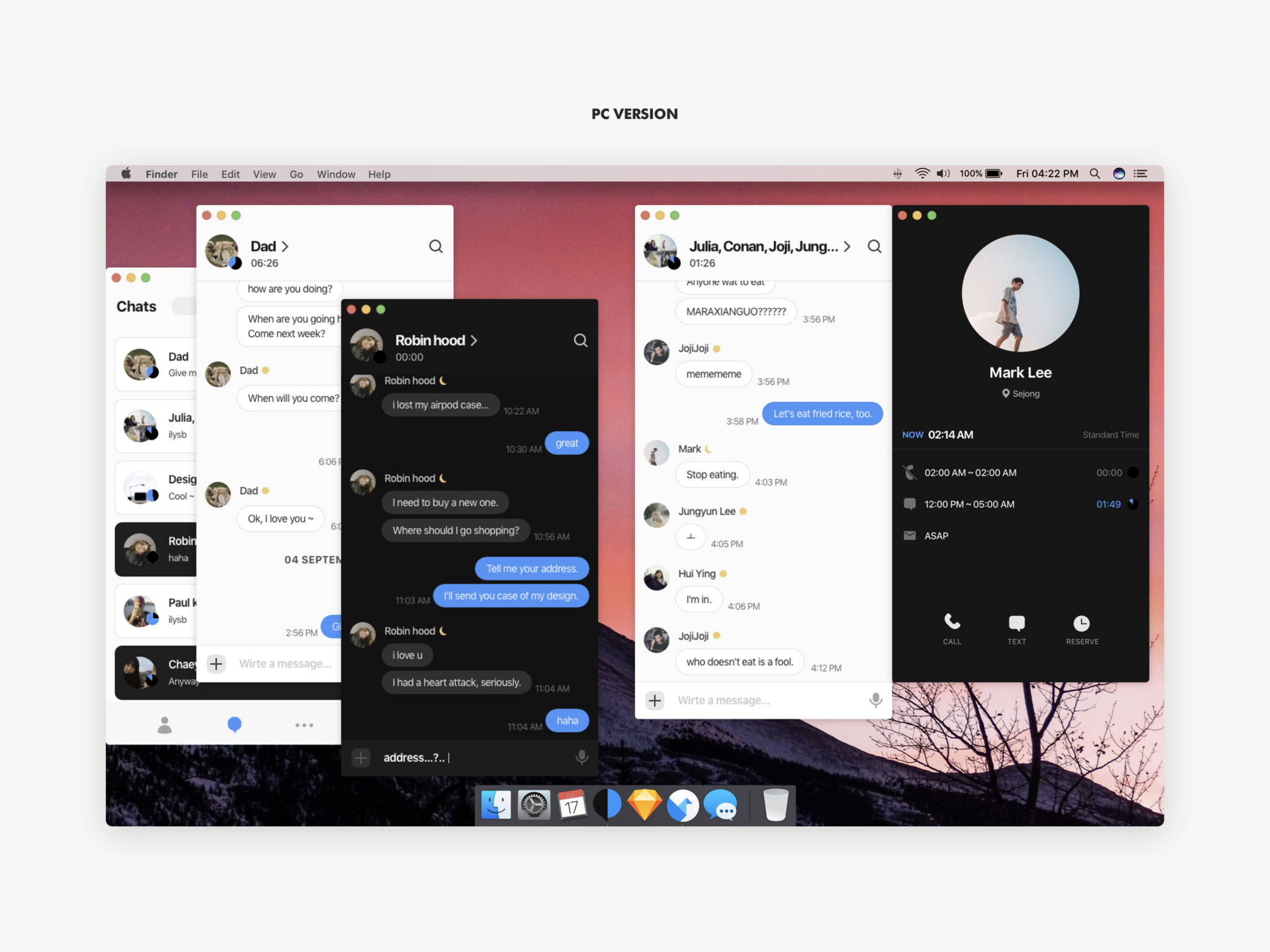Viewport: 1270px width, 952px height.
Task: Open System Preferences from the dock
Action: pyautogui.click(x=534, y=805)
